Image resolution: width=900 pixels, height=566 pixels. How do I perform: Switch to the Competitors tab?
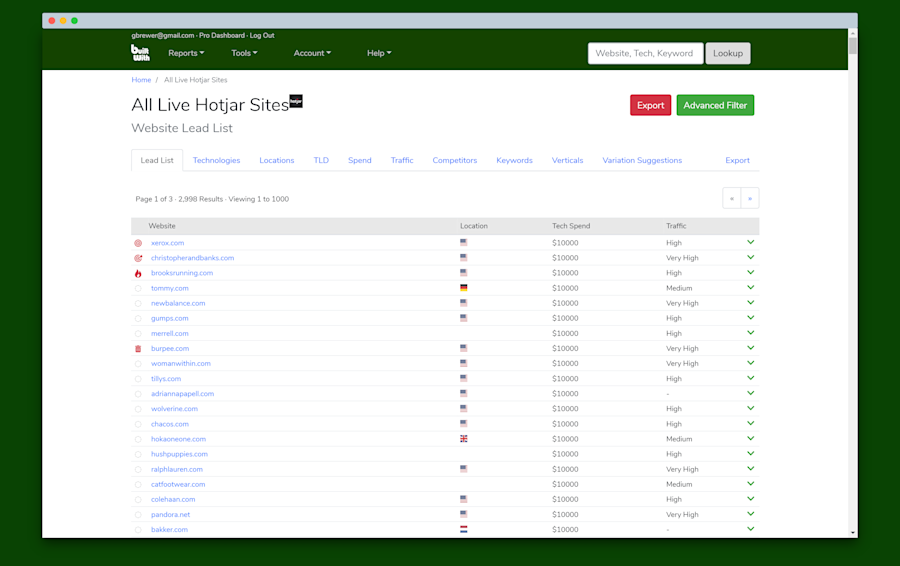click(x=455, y=160)
